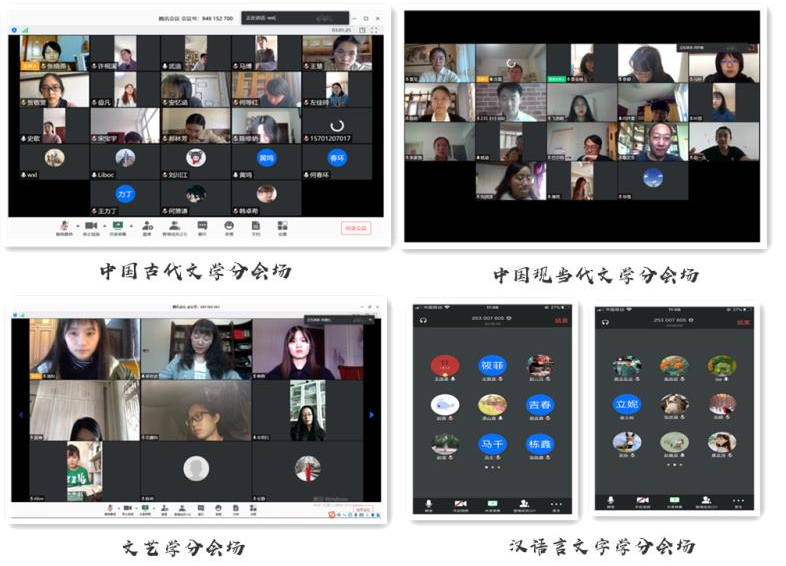Click the mute microphone icon in ancient literature meeting
Screen dimensions: 786x566
pos(65,226)
